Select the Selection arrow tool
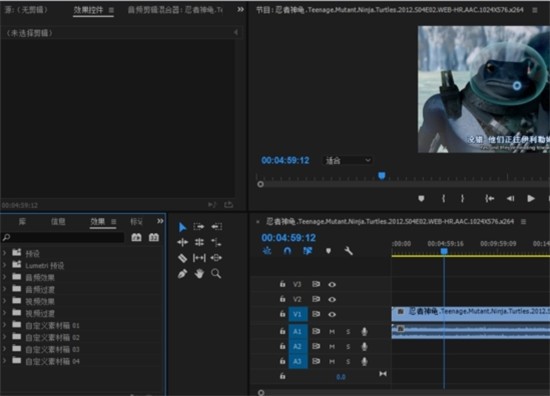This screenshot has width=550, height=396. tap(182, 227)
